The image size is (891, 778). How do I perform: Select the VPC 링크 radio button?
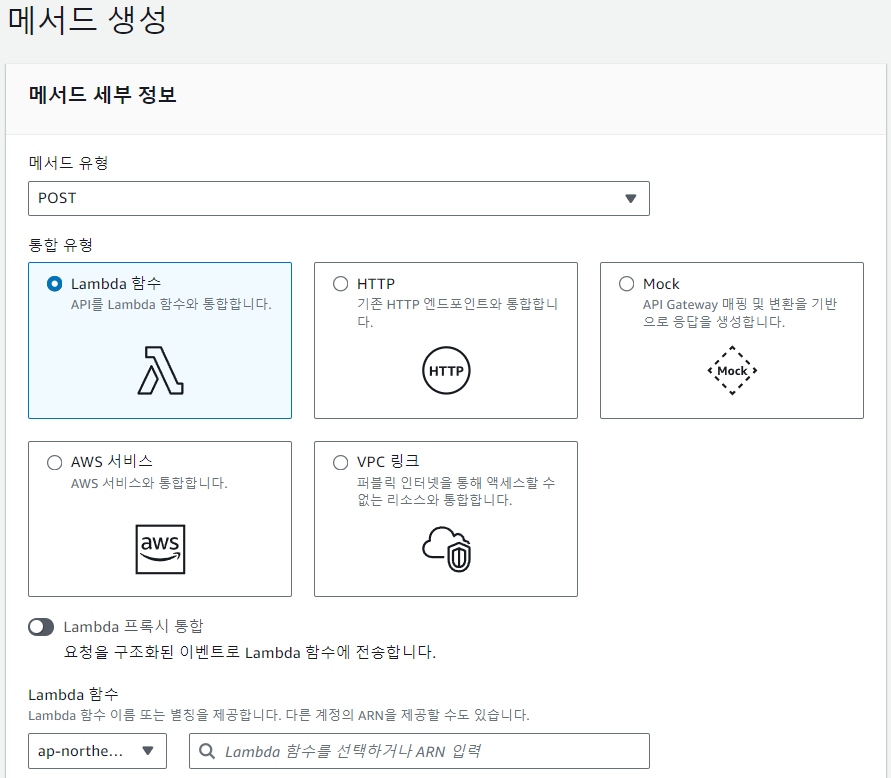coord(340,463)
